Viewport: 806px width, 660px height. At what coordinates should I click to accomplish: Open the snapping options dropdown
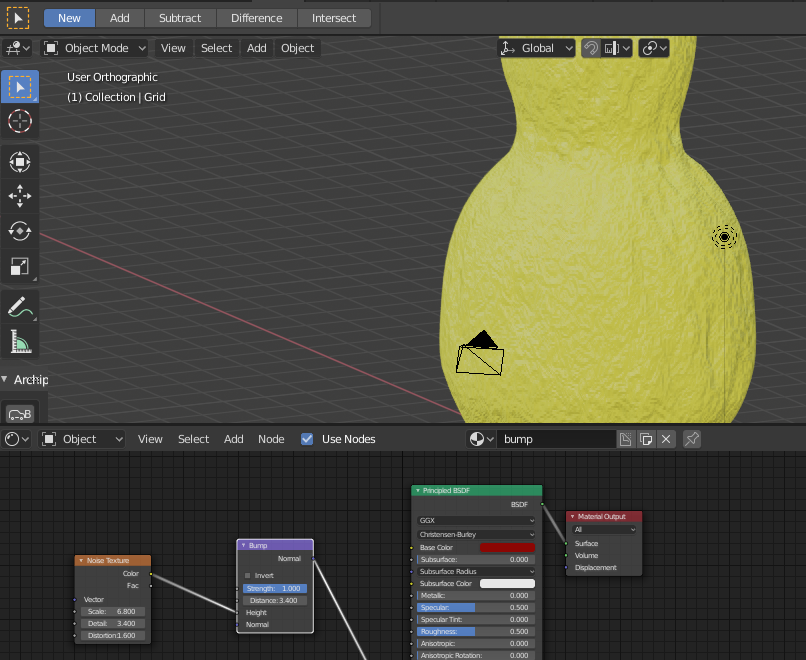point(616,48)
